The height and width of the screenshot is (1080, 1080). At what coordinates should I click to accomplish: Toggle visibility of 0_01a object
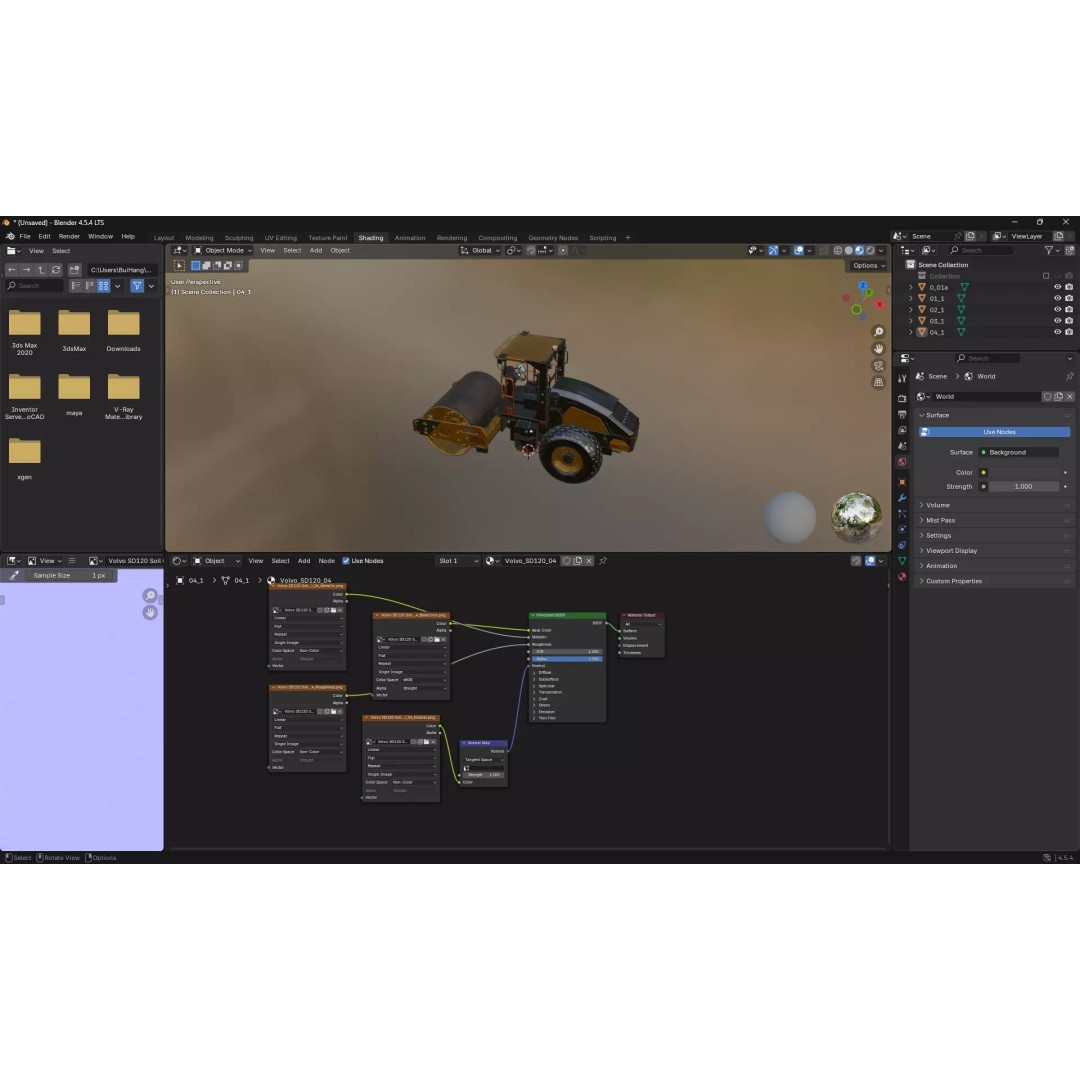coord(1057,287)
